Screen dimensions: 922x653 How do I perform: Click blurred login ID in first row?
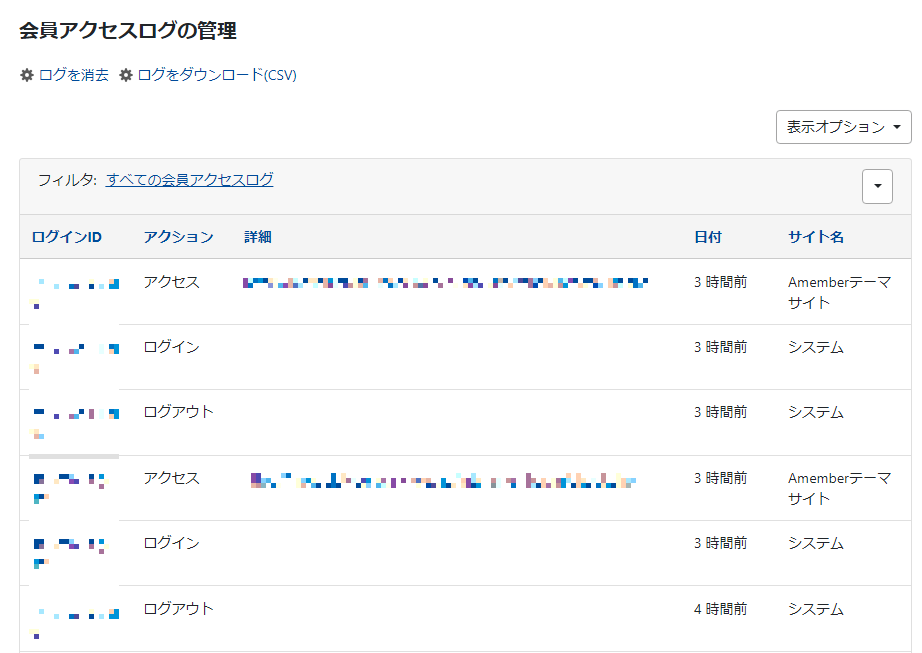74,292
